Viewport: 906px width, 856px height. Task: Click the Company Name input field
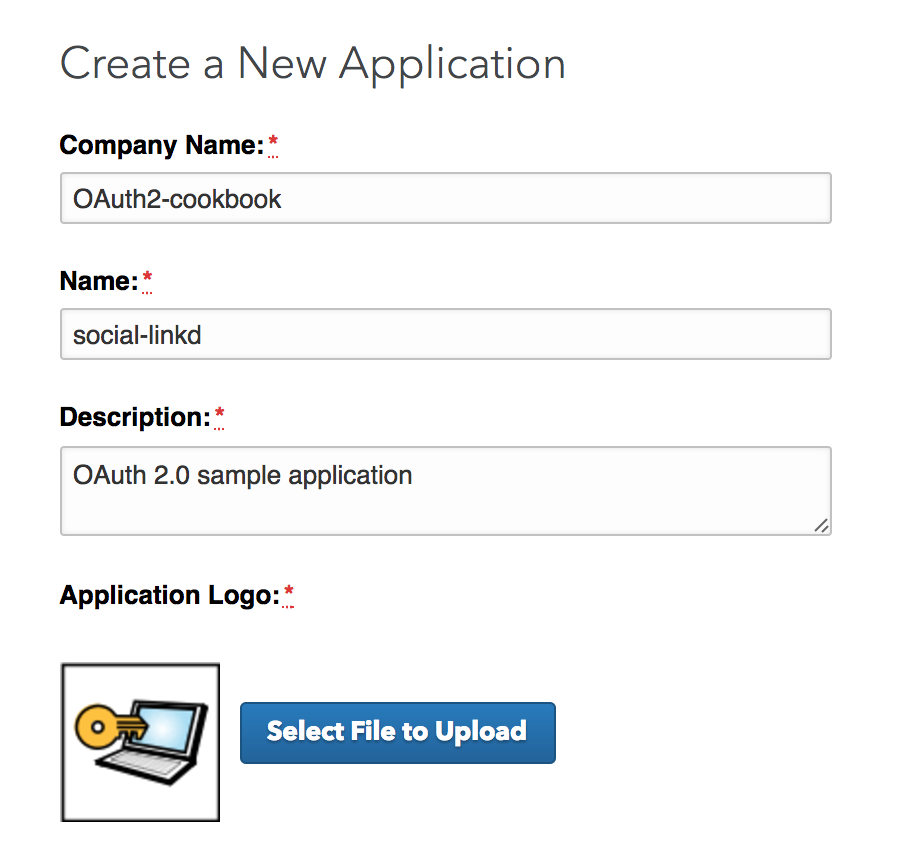click(445, 198)
